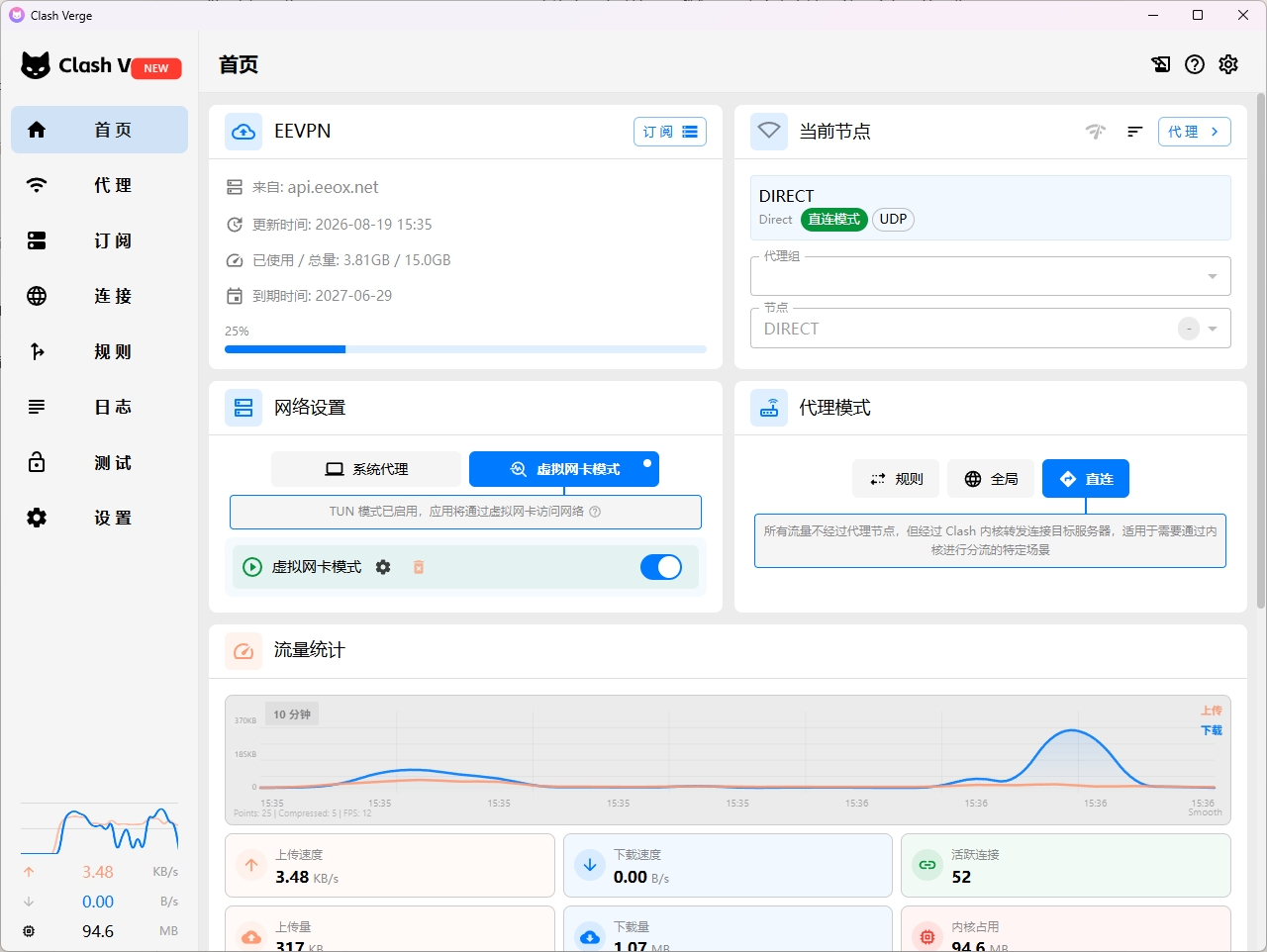Toggle the 虚拟网卡模式 switch off
The image size is (1267, 952).
pos(661,567)
